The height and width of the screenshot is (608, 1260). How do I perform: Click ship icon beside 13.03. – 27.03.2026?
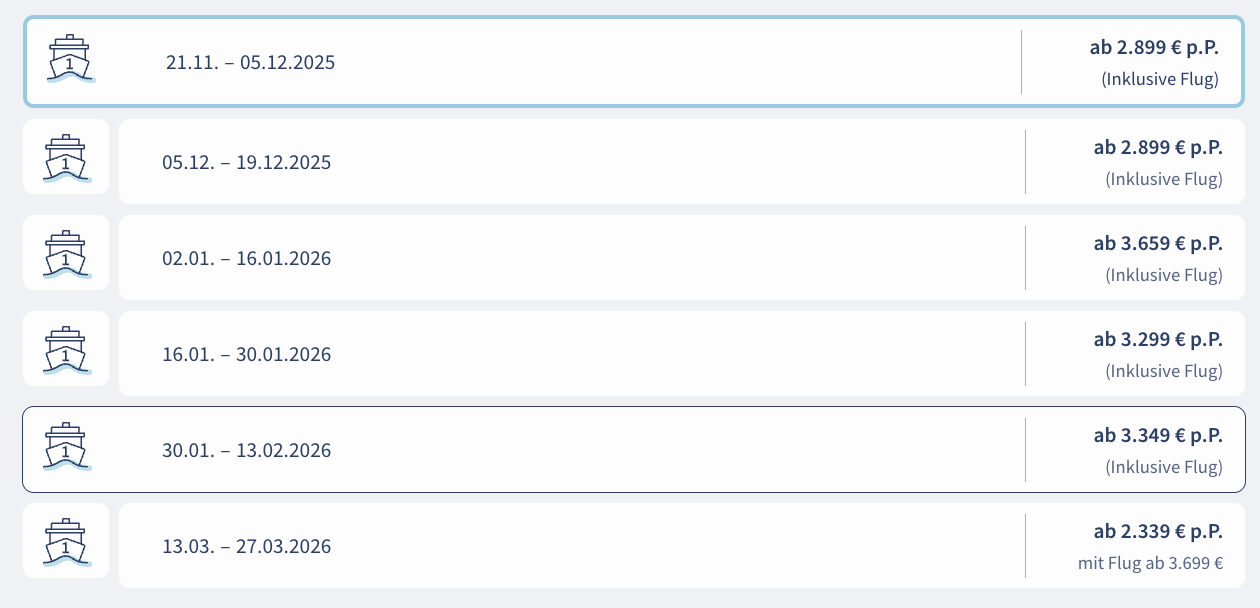click(66, 542)
